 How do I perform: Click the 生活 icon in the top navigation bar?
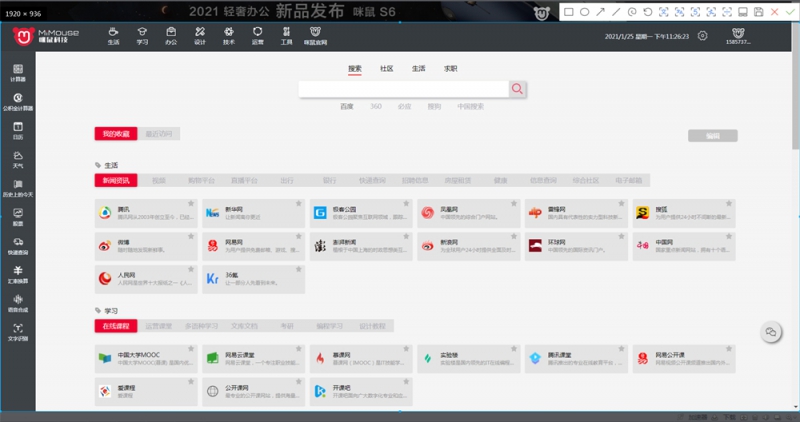[x=113, y=36]
